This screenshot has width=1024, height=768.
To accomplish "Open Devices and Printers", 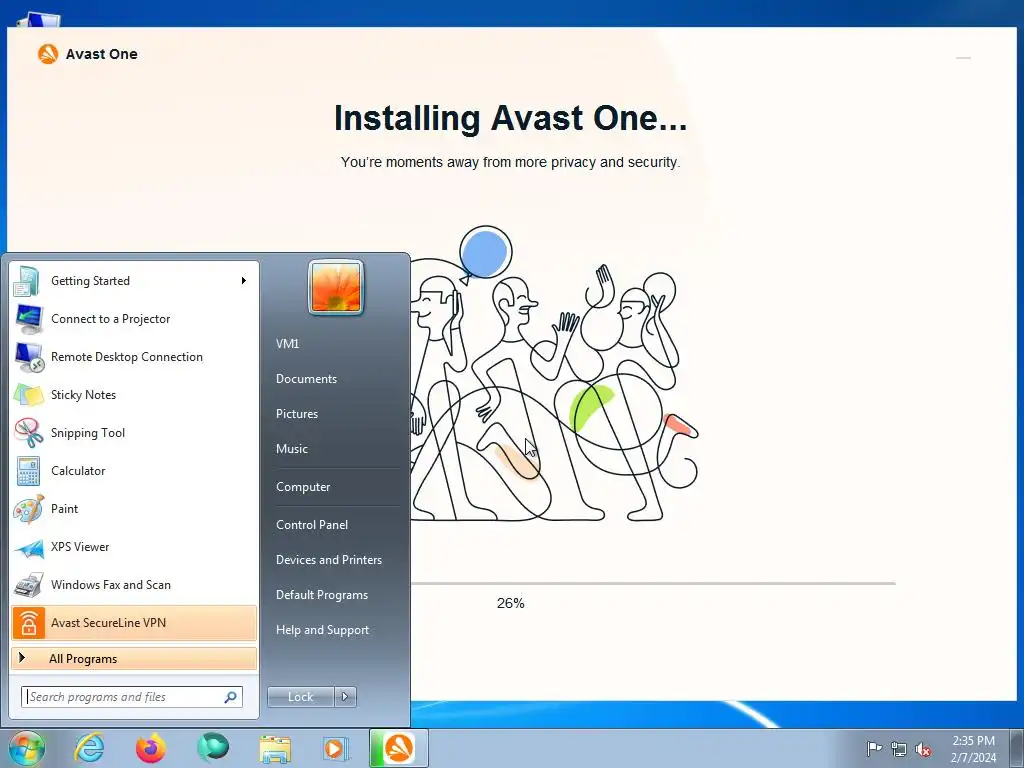I will click(x=328, y=560).
